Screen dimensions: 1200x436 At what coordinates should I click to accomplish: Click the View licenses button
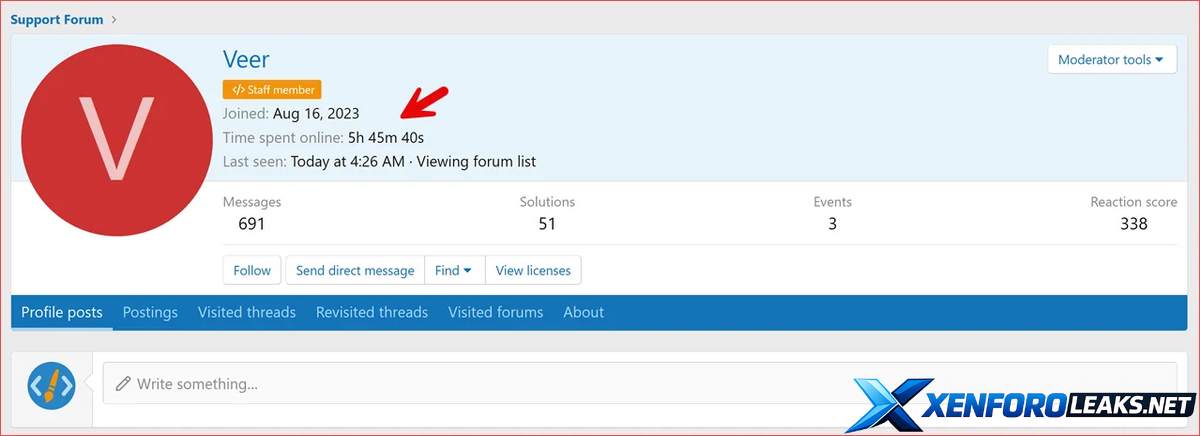tap(533, 270)
